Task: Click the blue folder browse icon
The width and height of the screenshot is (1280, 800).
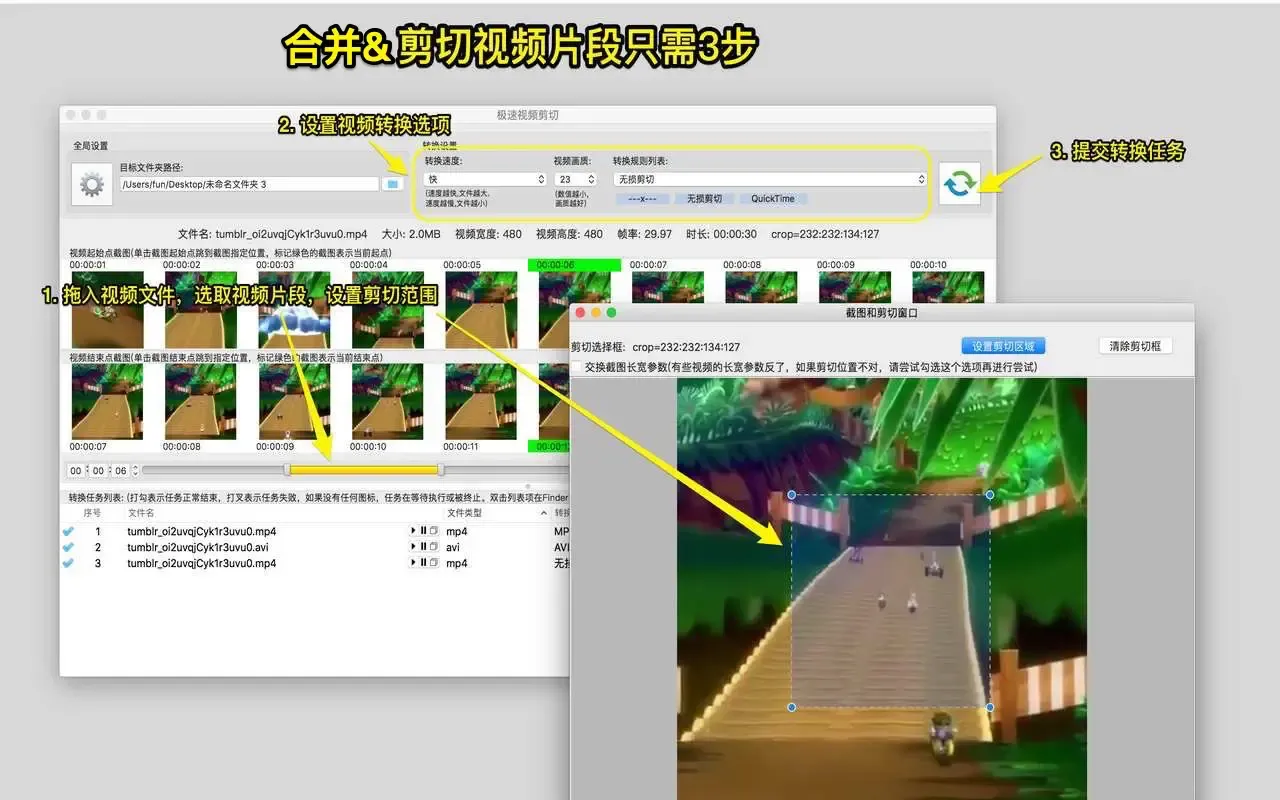Action: click(393, 184)
